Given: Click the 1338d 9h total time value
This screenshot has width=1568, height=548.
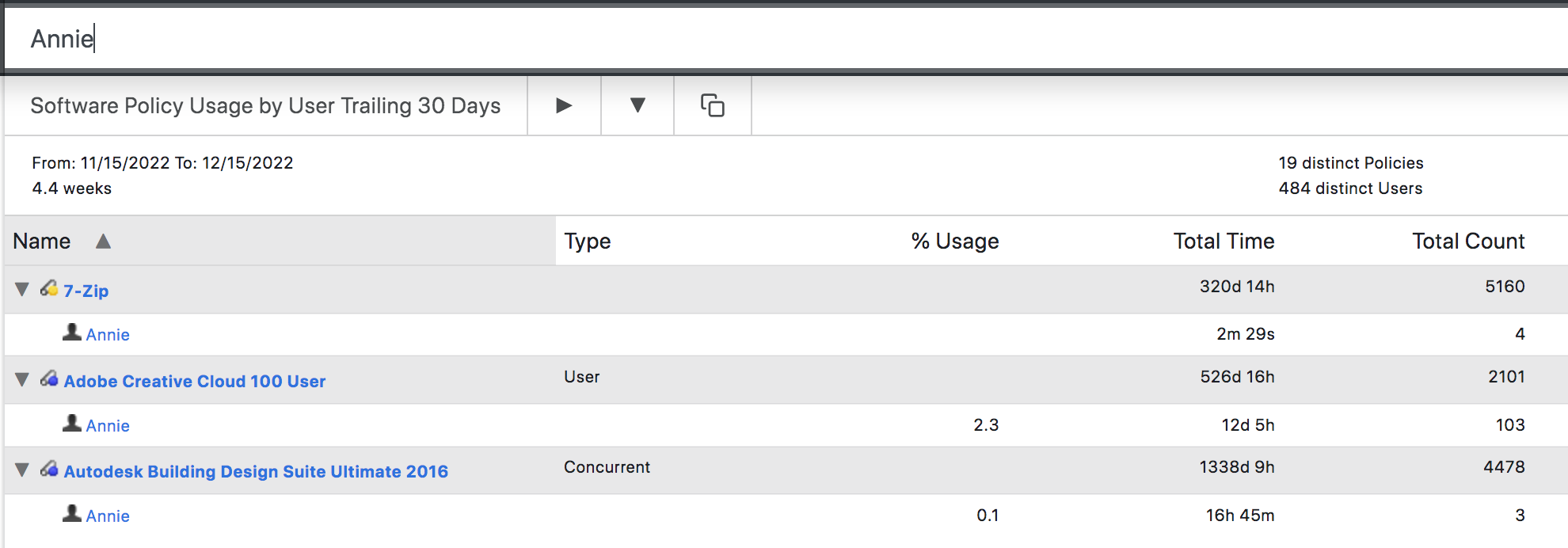Looking at the screenshot, I should (x=1237, y=467).
